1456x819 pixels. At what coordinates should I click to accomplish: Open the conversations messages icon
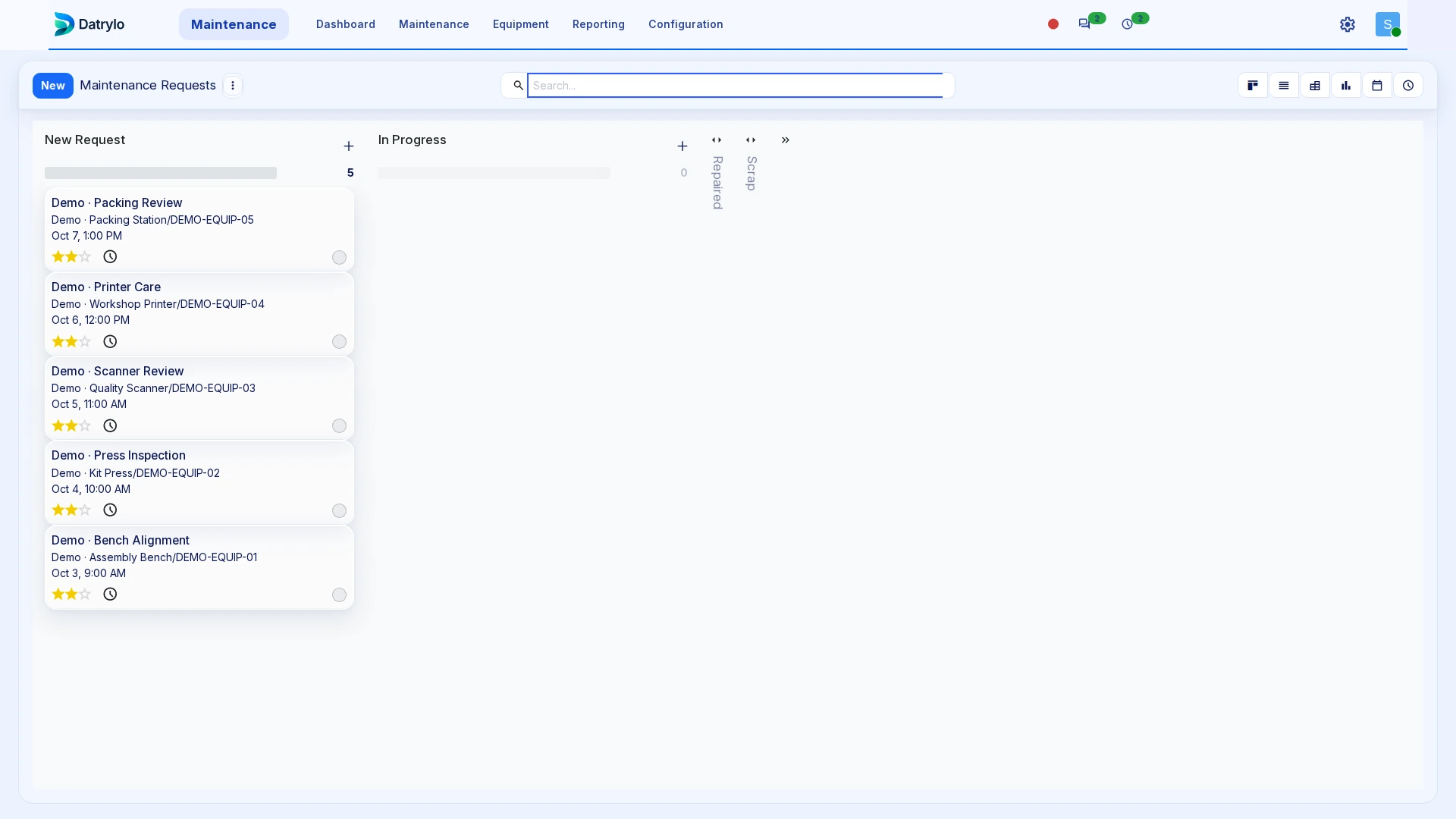pos(1084,24)
